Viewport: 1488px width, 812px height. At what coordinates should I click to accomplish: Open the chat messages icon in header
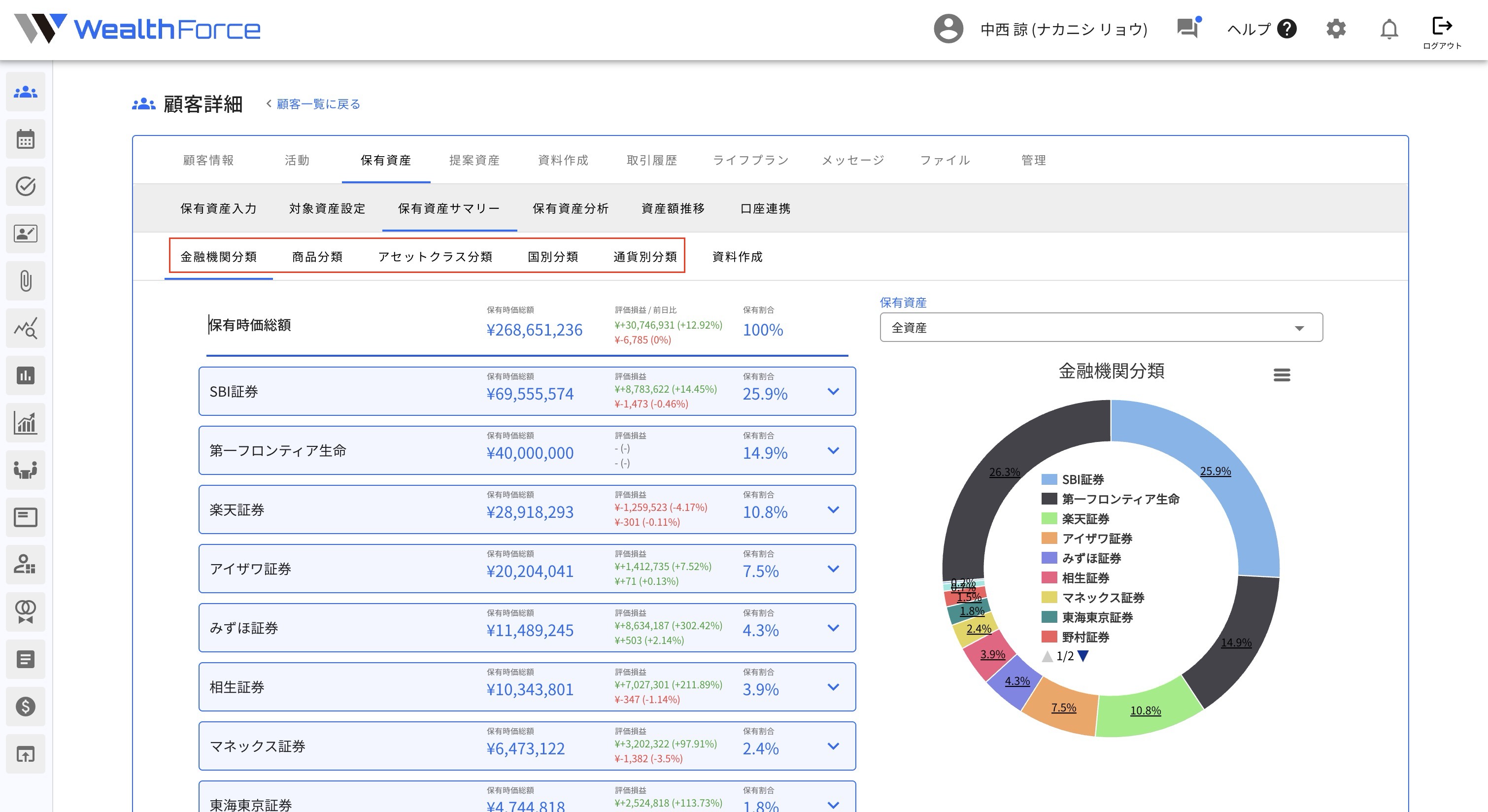pos(1188,27)
